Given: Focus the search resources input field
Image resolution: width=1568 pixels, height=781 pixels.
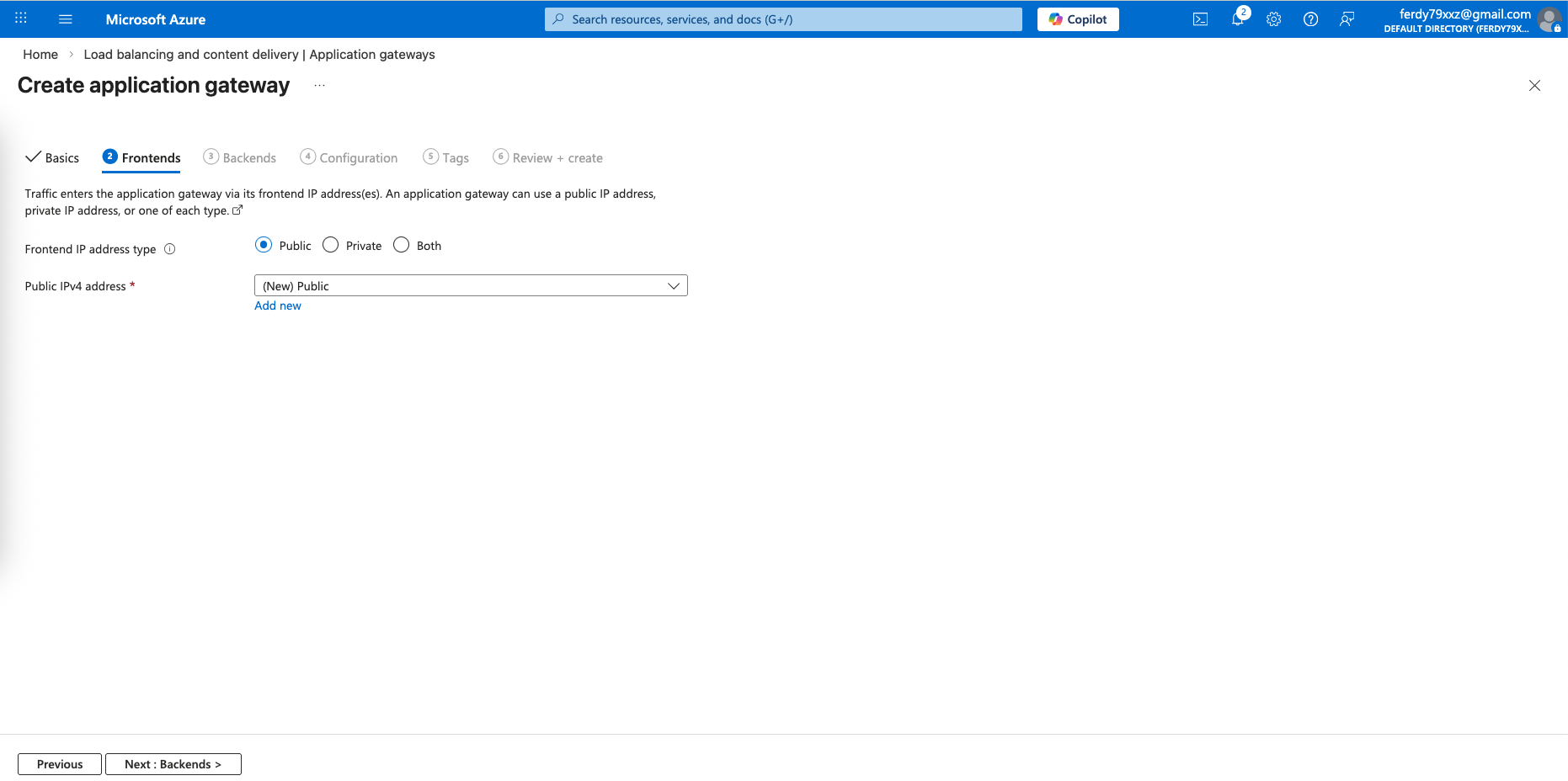Looking at the screenshot, I should click(x=783, y=19).
